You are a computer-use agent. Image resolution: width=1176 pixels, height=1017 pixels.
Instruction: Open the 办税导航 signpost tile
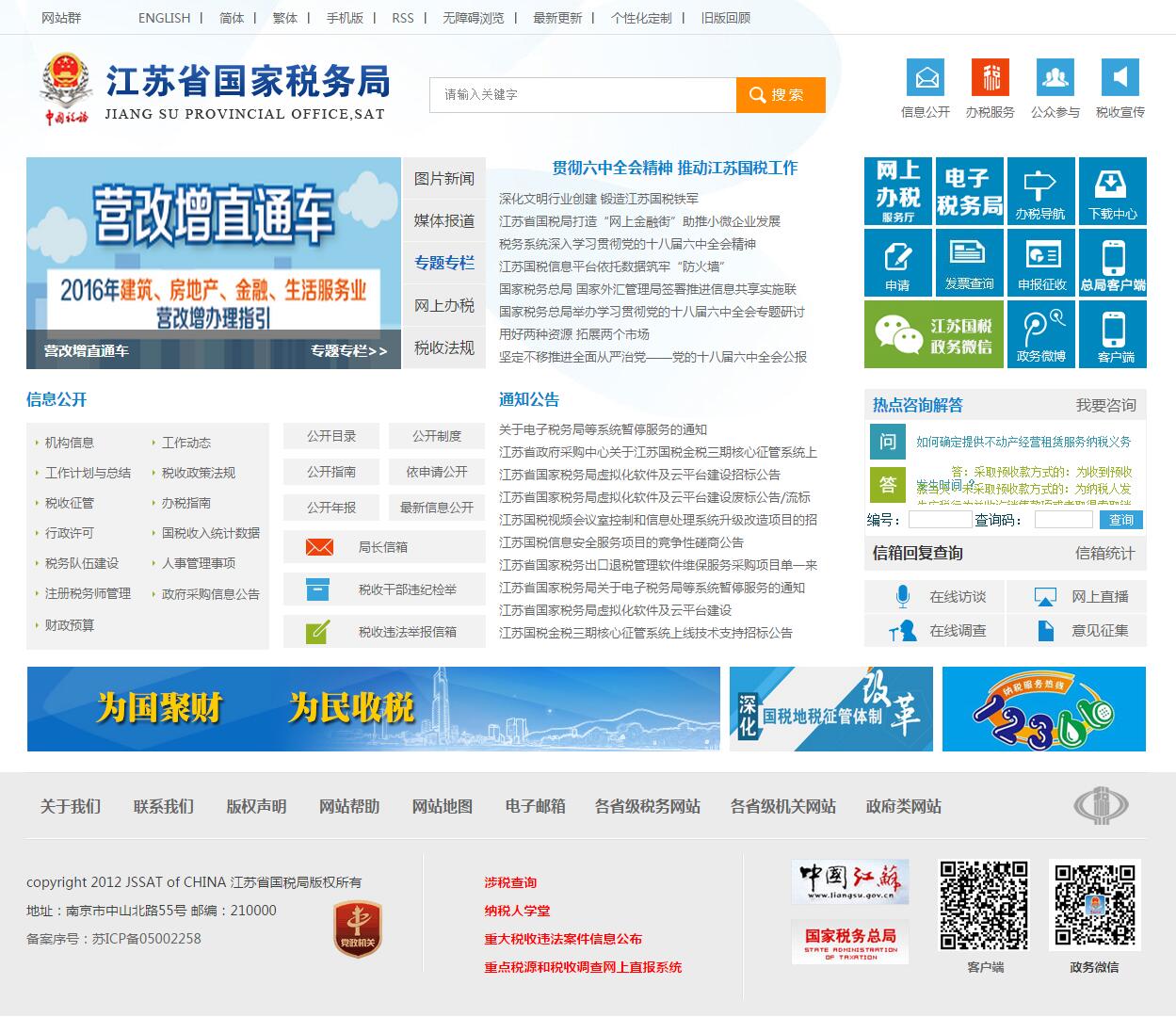tap(1040, 191)
